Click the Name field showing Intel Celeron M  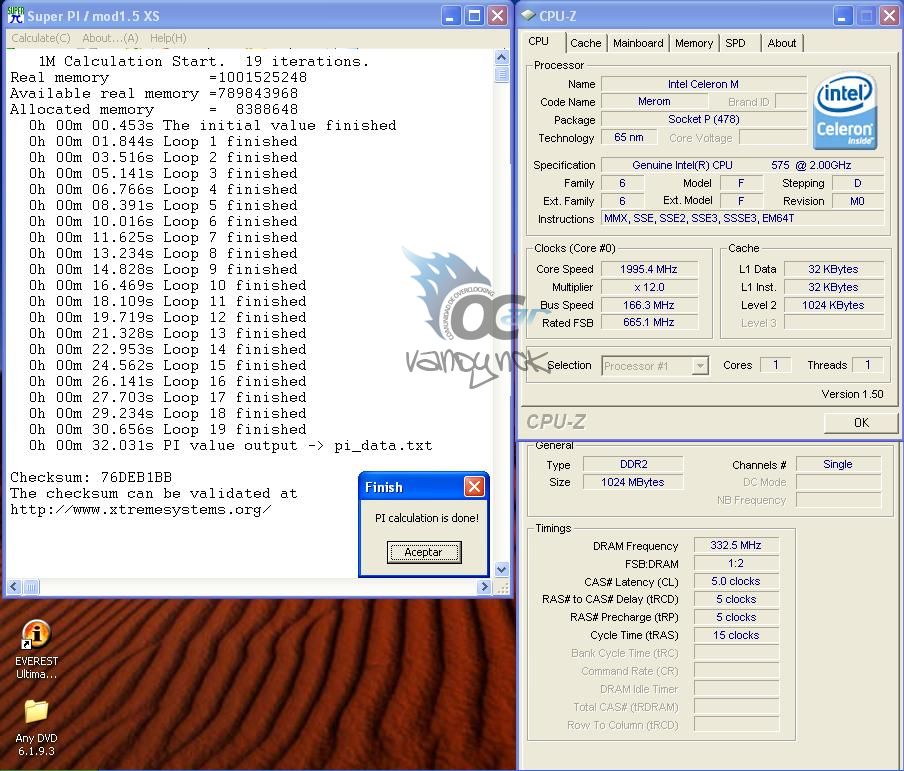pyautogui.click(x=703, y=84)
